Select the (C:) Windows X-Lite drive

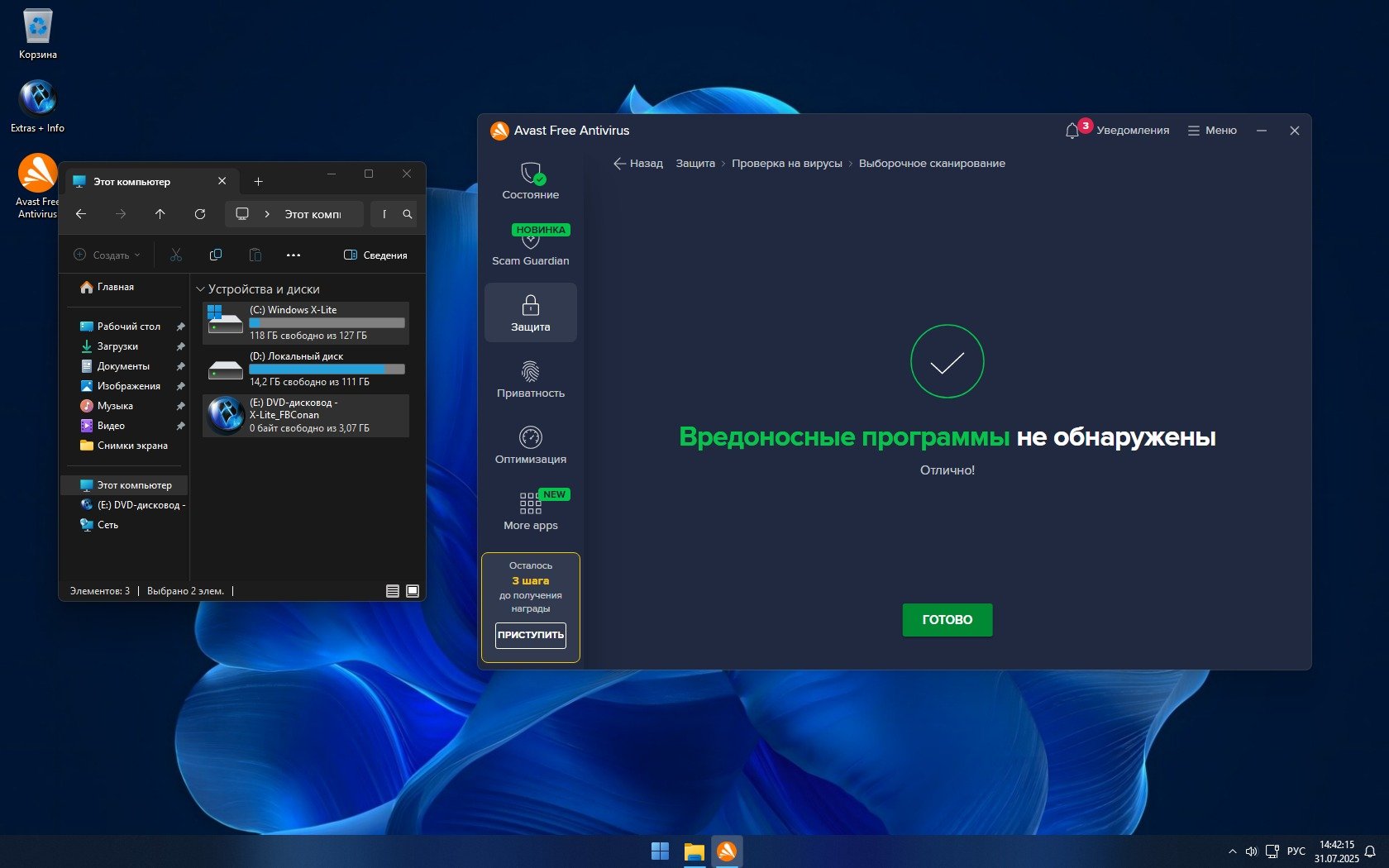pos(306,323)
